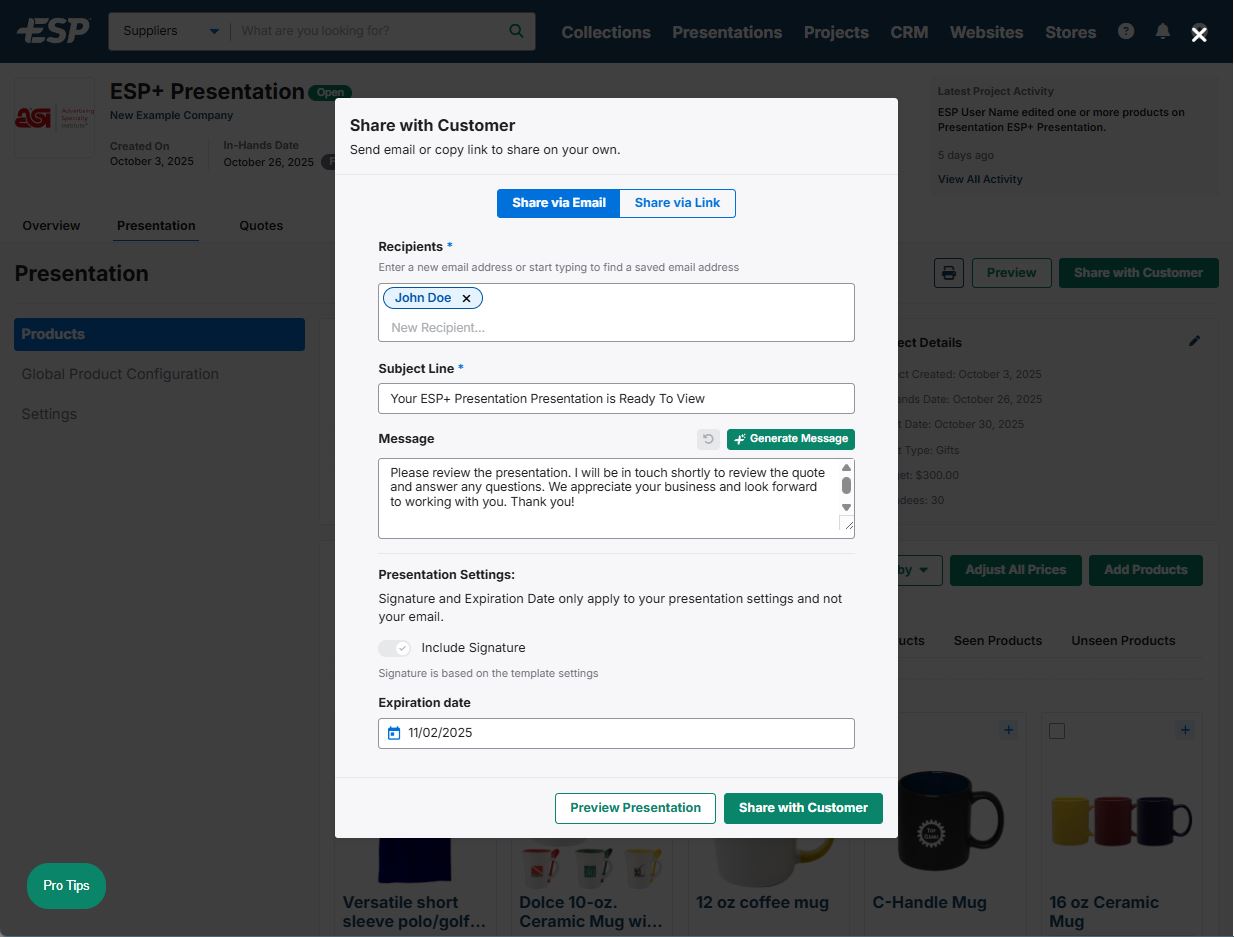Click the Generate Message button

click(791, 439)
